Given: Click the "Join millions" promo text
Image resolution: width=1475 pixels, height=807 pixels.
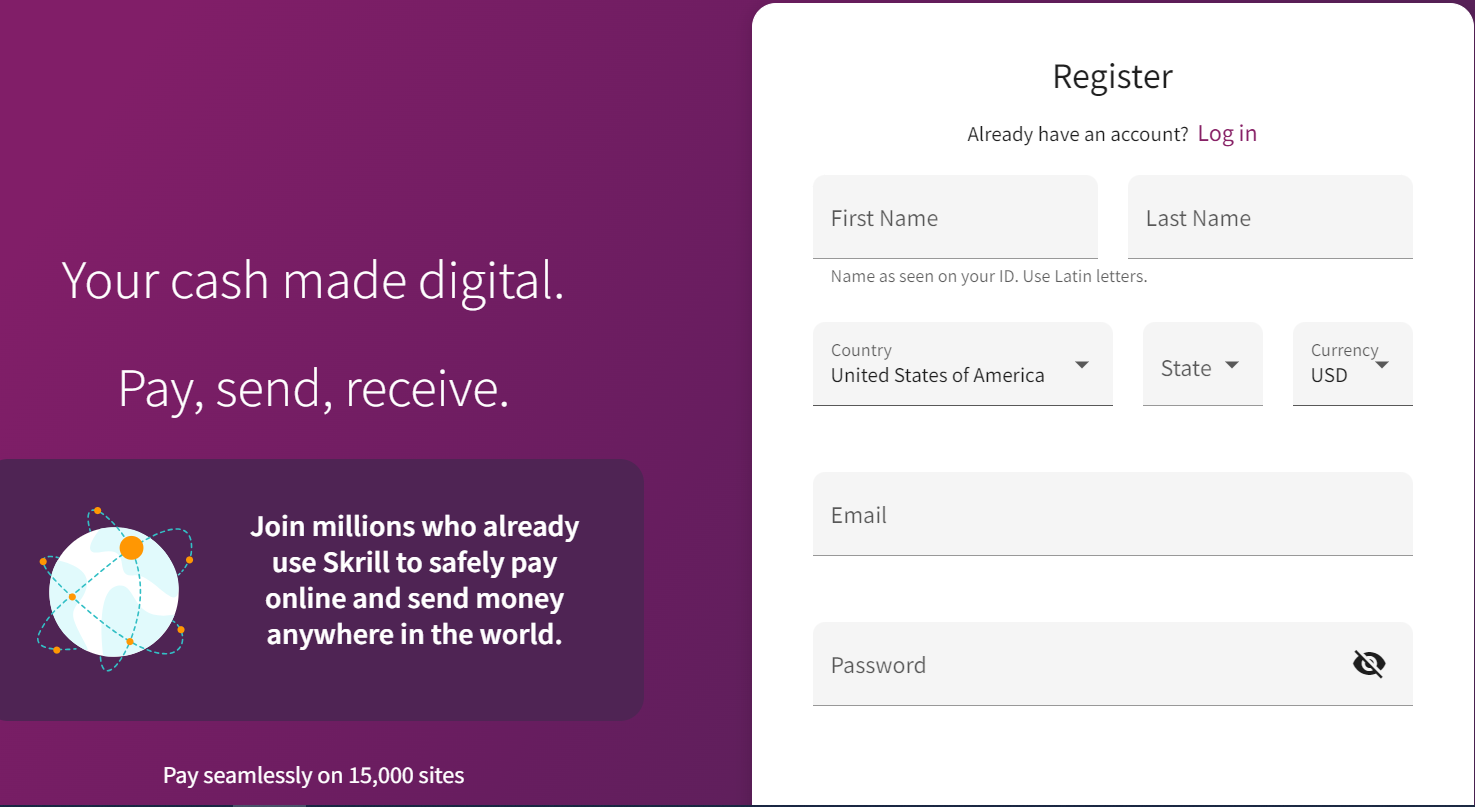Looking at the screenshot, I should pos(414,580).
